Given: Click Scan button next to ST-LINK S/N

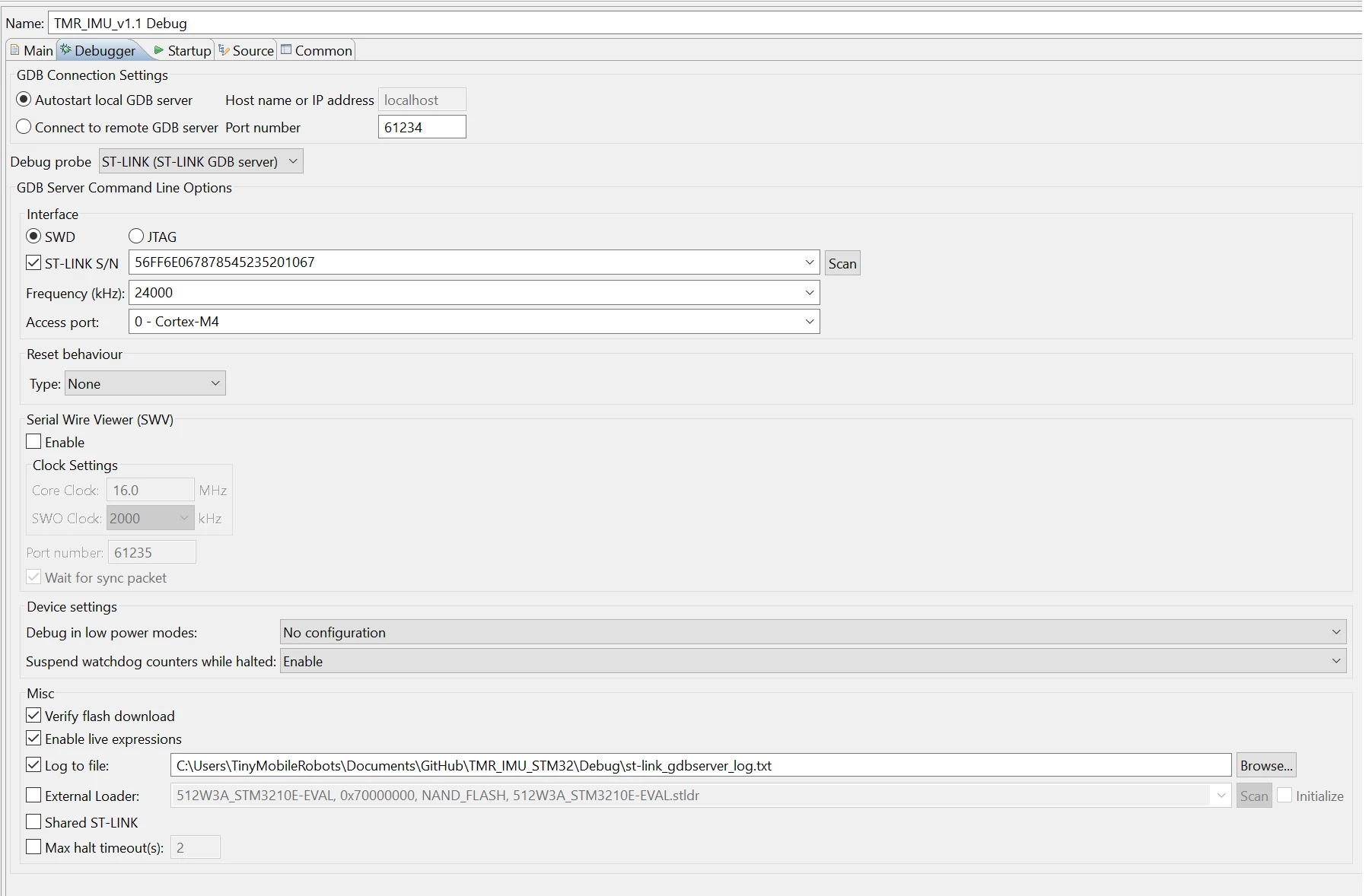Looking at the screenshot, I should click(842, 263).
